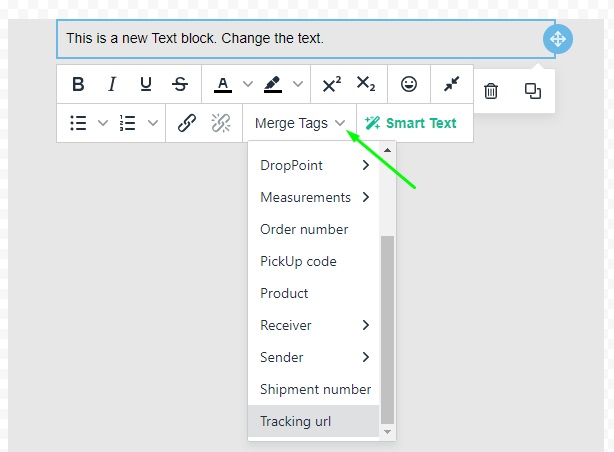This screenshot has width=614, height=452.
Task: Delete the text block with trash icon
Action: click(491, 91)
